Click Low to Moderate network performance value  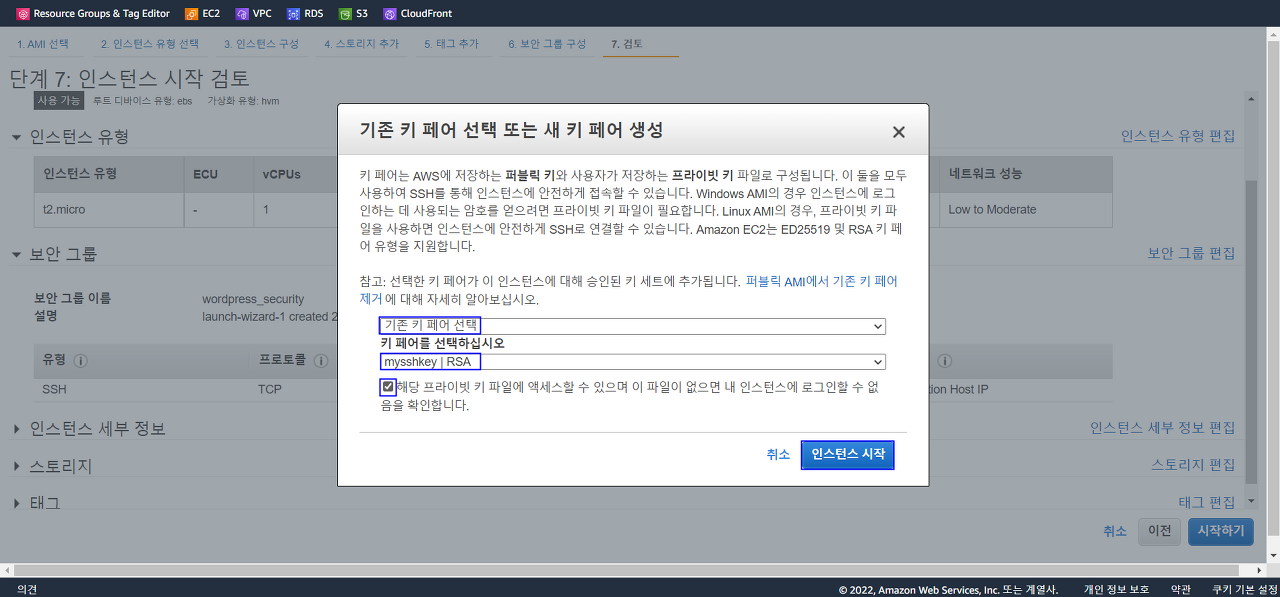(x=992, y=210)
